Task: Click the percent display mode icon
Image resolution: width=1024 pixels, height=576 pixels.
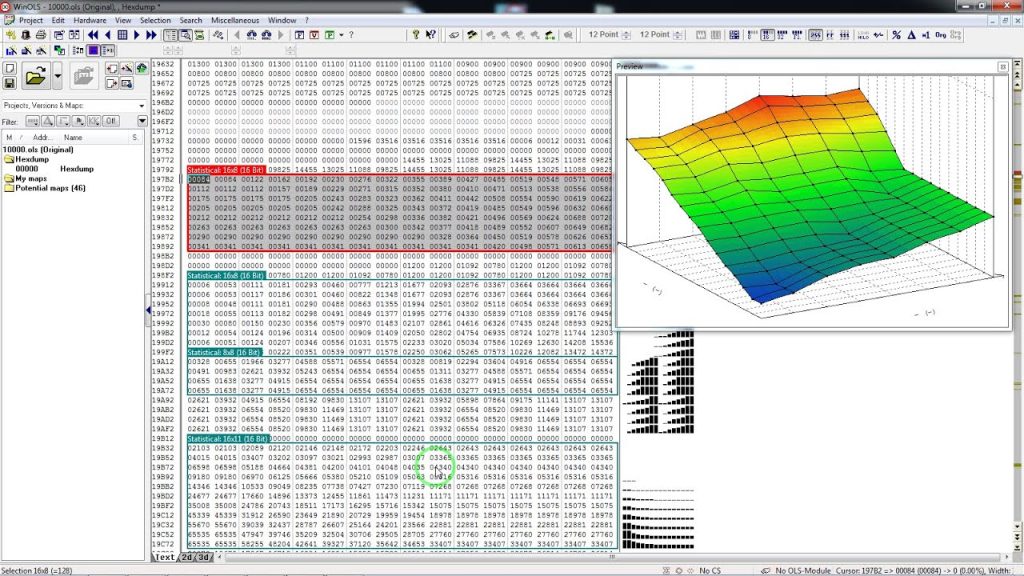Action: 895,35
